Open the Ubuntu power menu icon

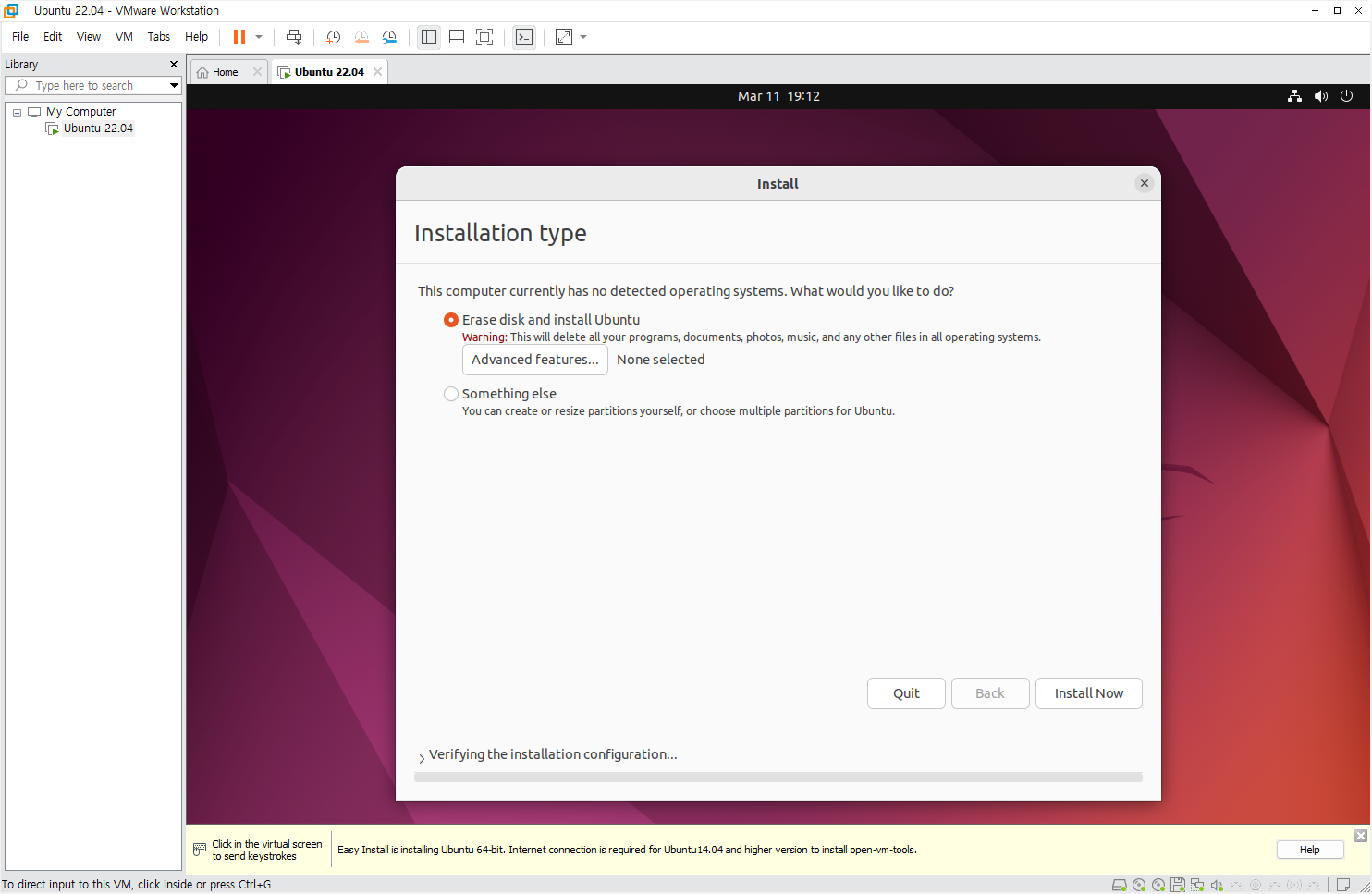coord(1346,96)
